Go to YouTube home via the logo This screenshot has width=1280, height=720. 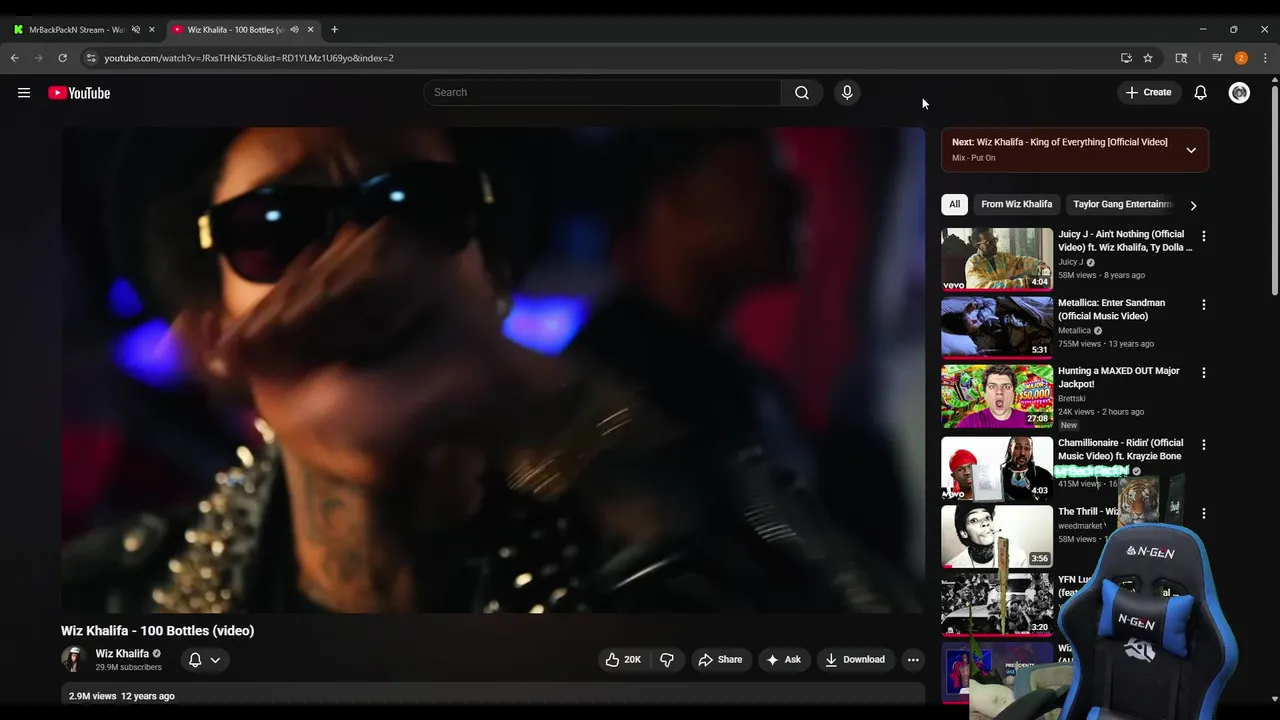pyautogui.click(x=79, y=93)
